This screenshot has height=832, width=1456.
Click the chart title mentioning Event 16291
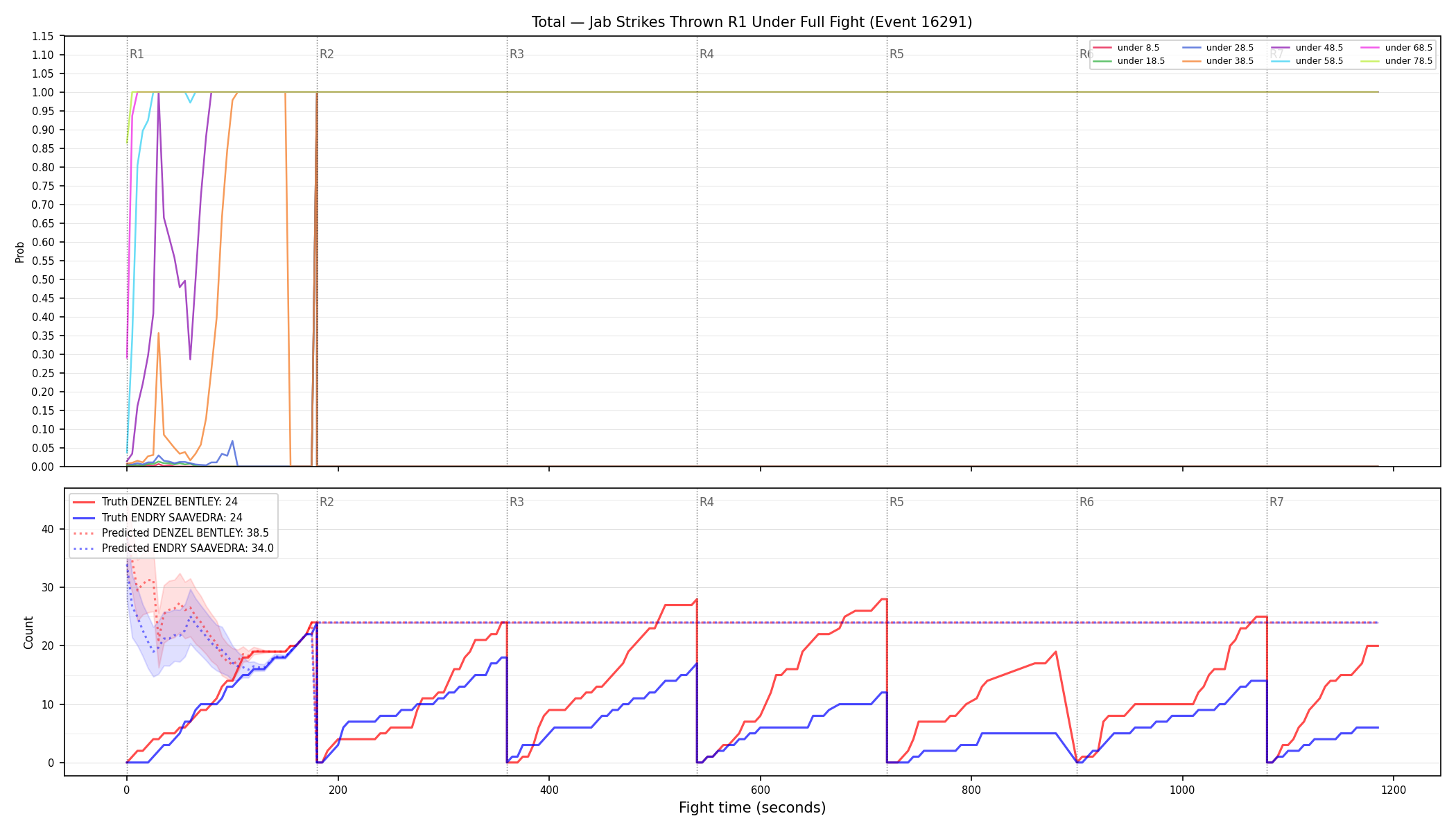click(752, 22)
